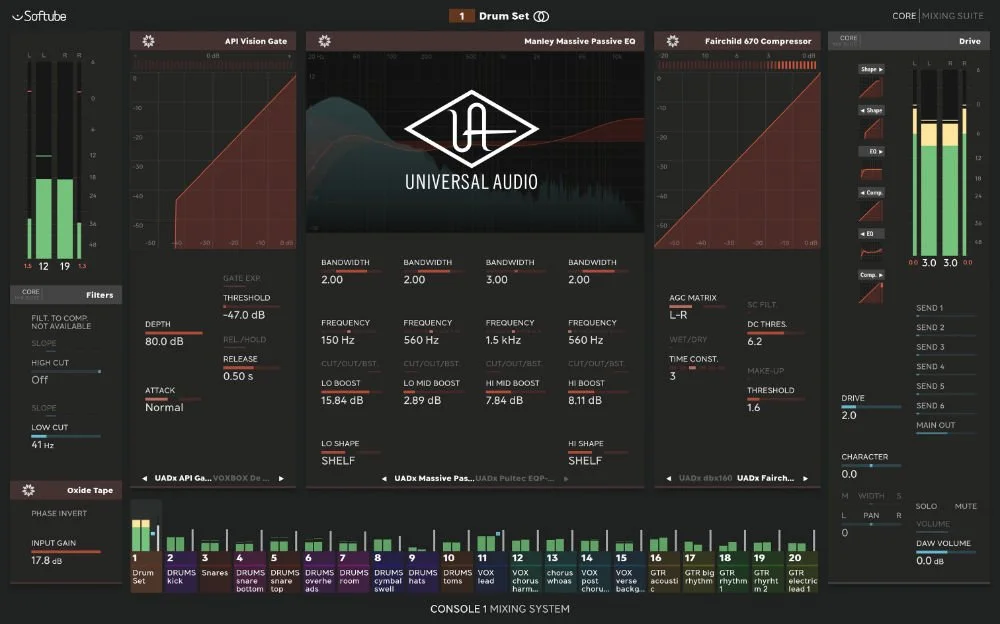Click the MIXING SUITE label at top right
The image size is (1000, 624).
tap(953, 16)
